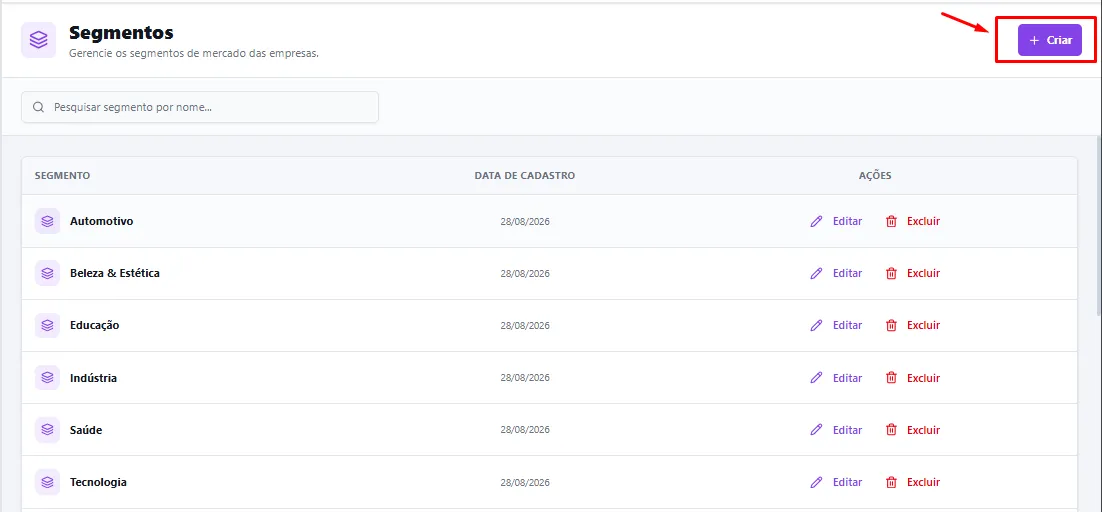
Task: Select the Beleza & Estética segment name
Action: point(115,273)
